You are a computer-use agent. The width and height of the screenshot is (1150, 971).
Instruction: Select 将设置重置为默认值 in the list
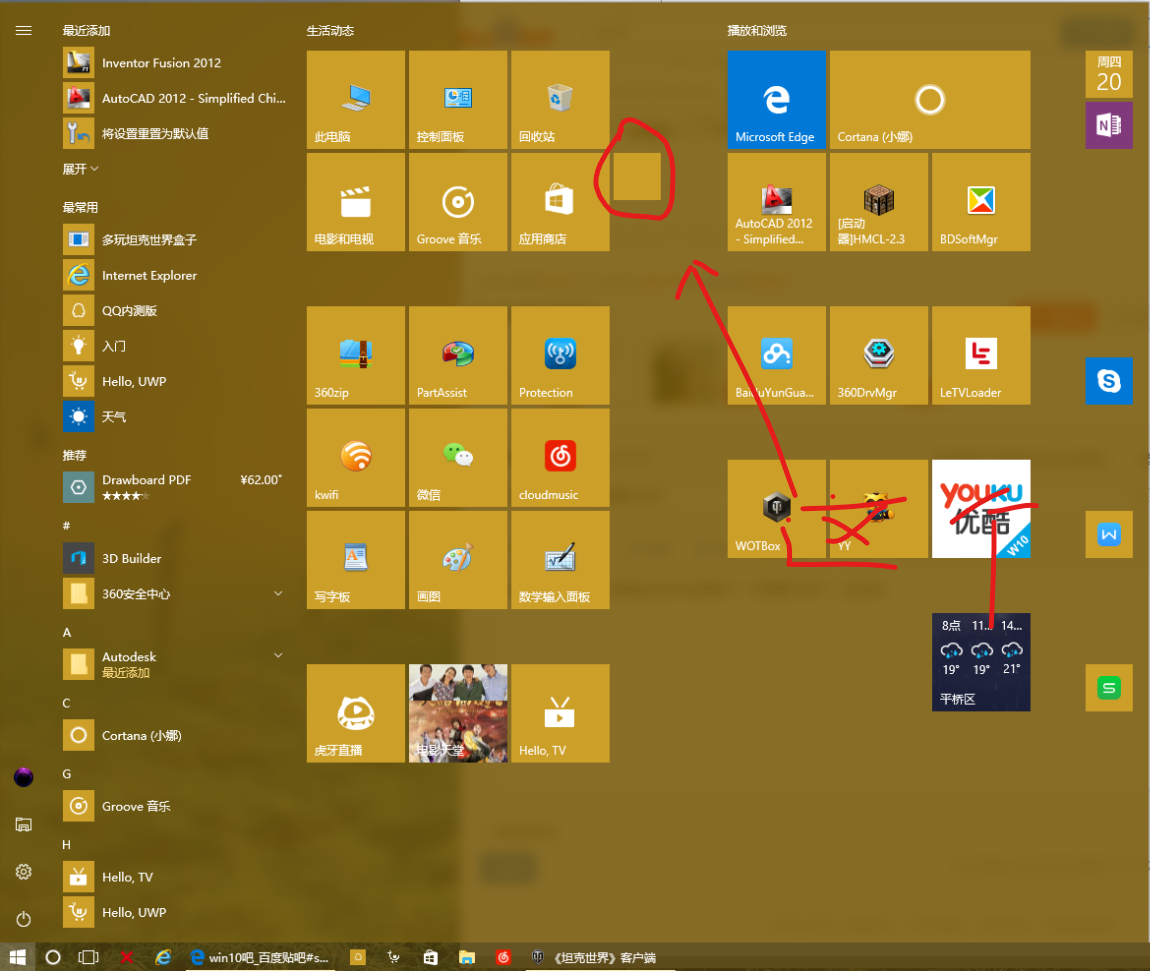point(175,133)
